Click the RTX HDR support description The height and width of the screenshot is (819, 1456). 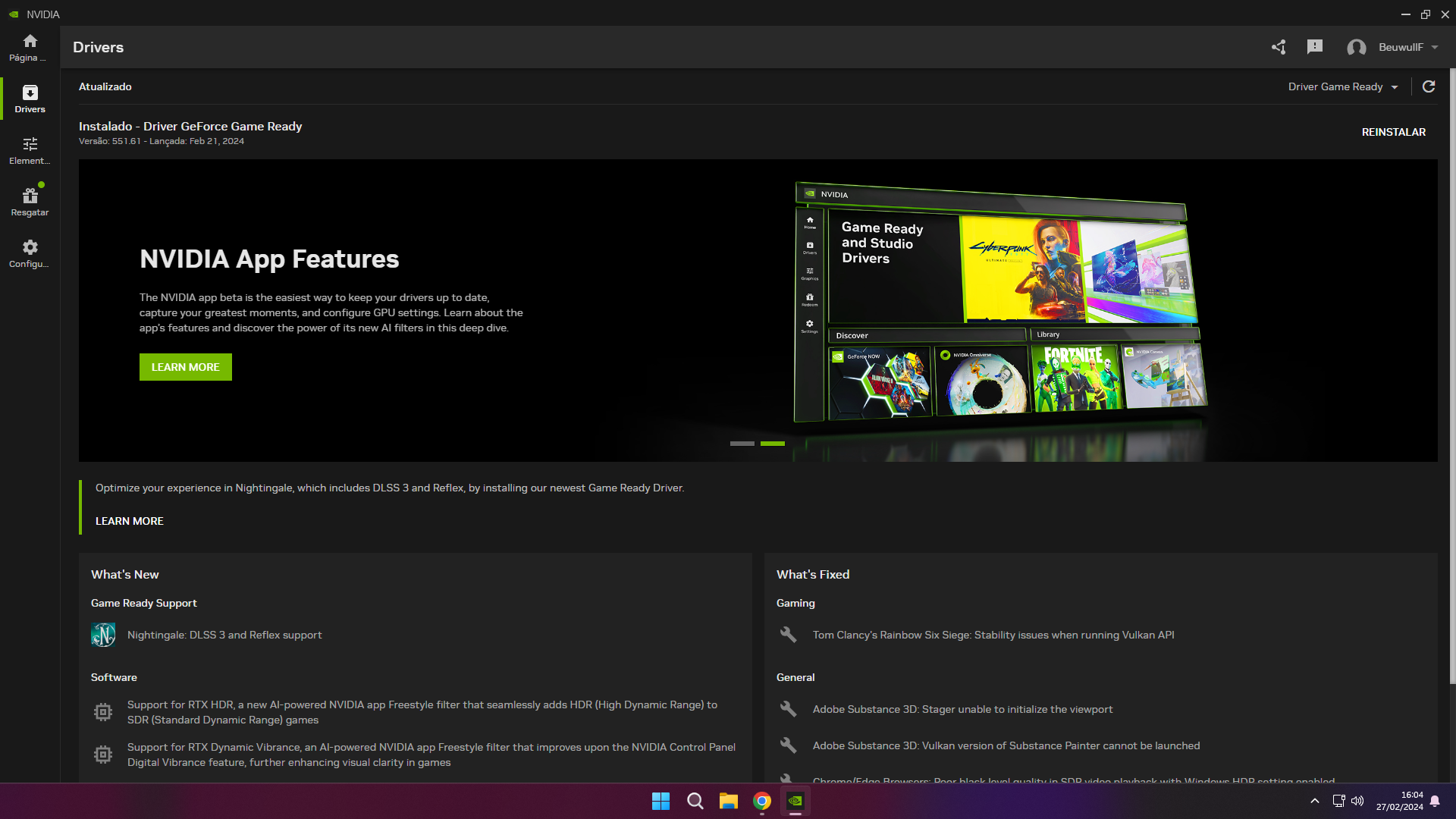(x=422, y=712)
